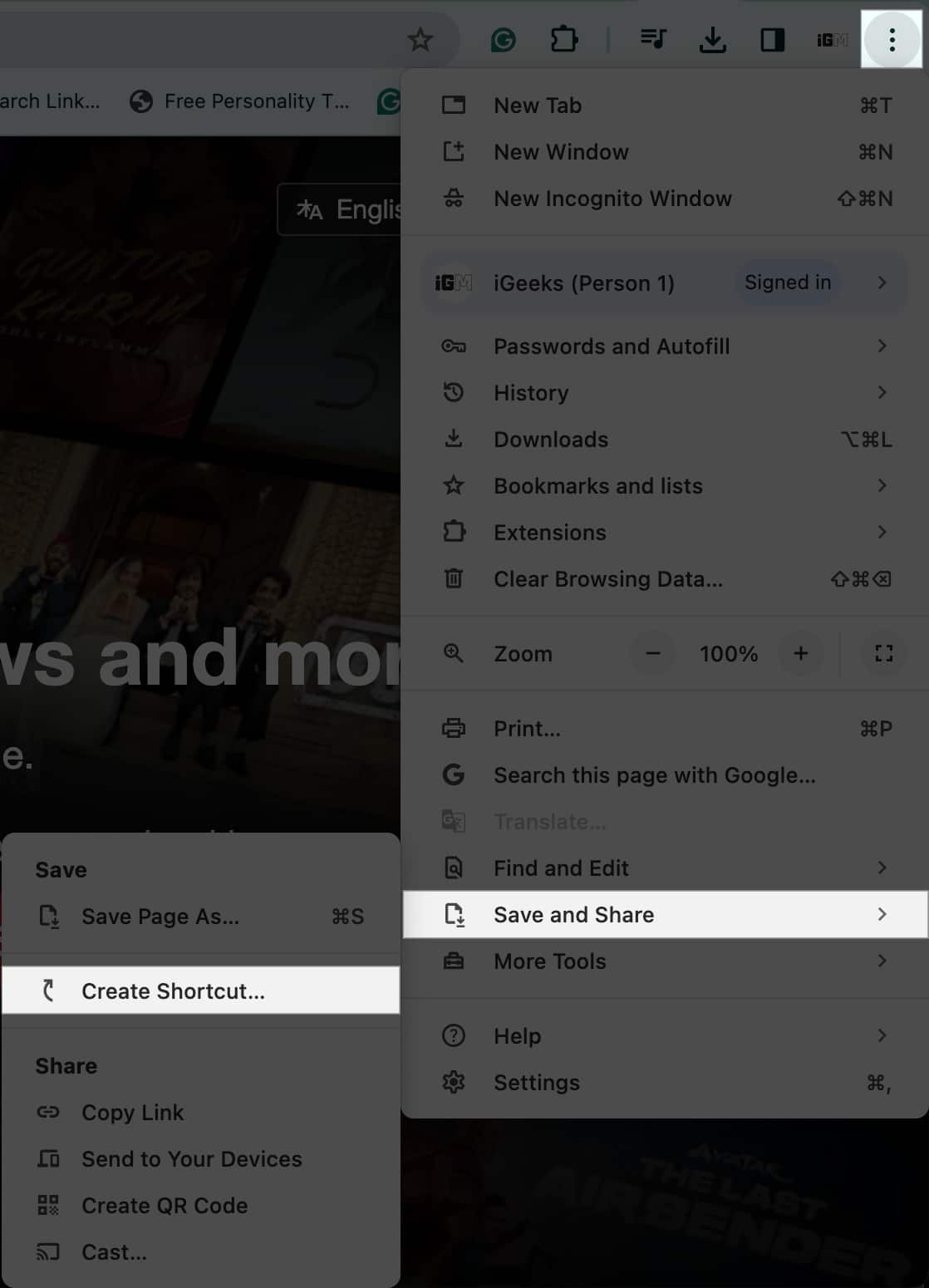This screenshot has width=929, height=1288.
Task: Choose Save Page As... in submenu
Action: click(200, 917)
